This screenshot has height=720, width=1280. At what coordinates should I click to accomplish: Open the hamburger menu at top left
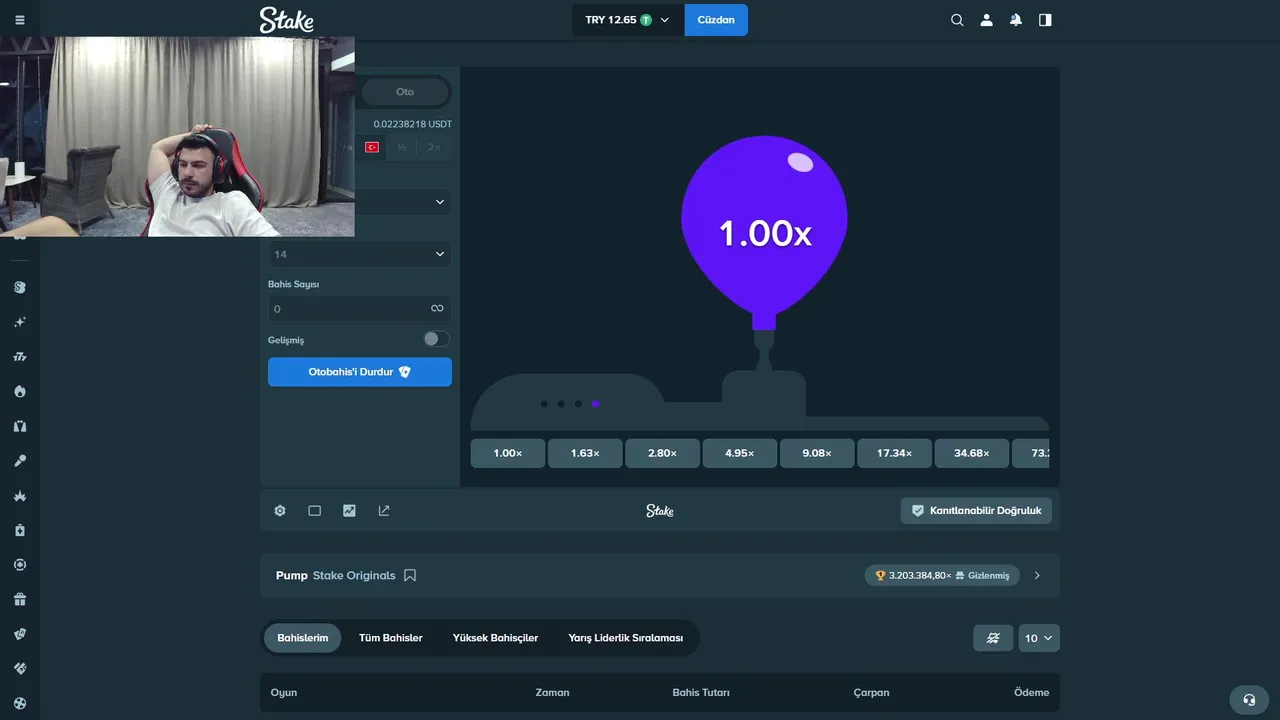(x=20, y=20)
